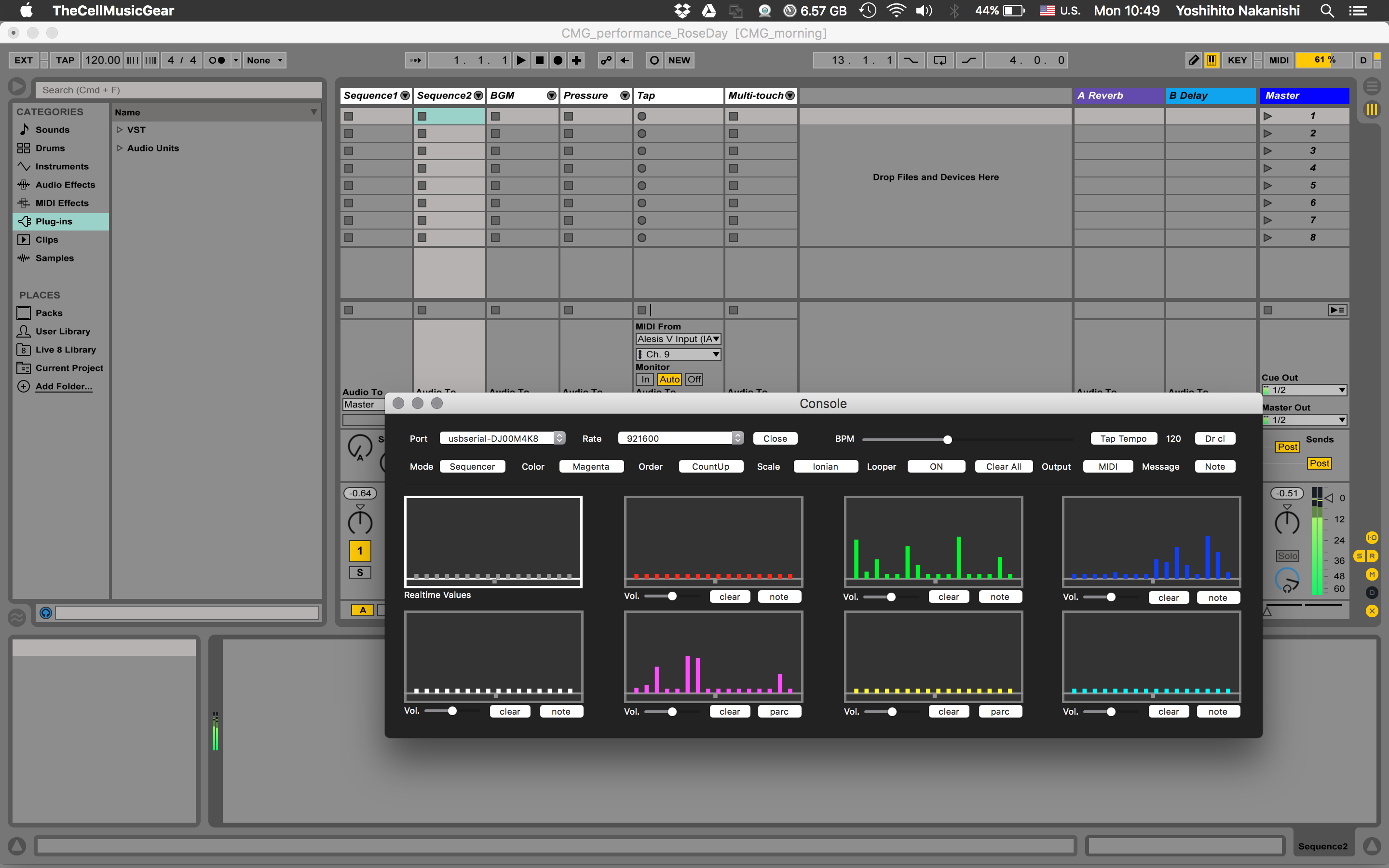
Task: Click the NEW button in transport bar
Action: coord(679,60)
